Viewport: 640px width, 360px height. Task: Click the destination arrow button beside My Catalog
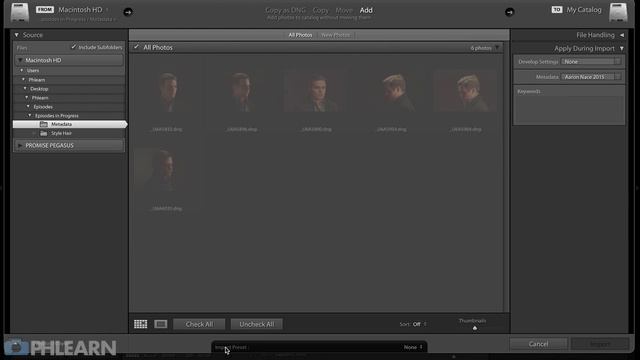509,12
